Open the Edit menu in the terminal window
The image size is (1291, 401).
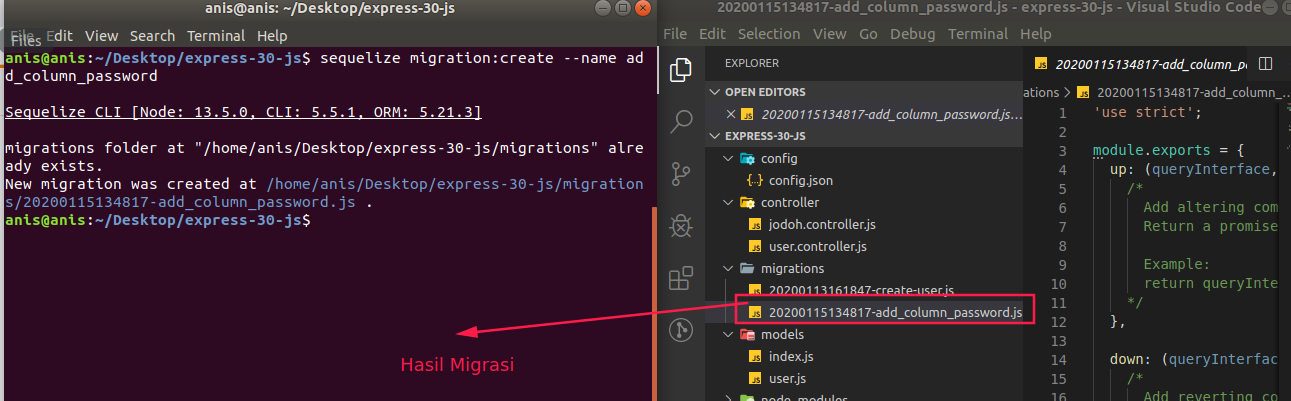click(x=60, y=35)
